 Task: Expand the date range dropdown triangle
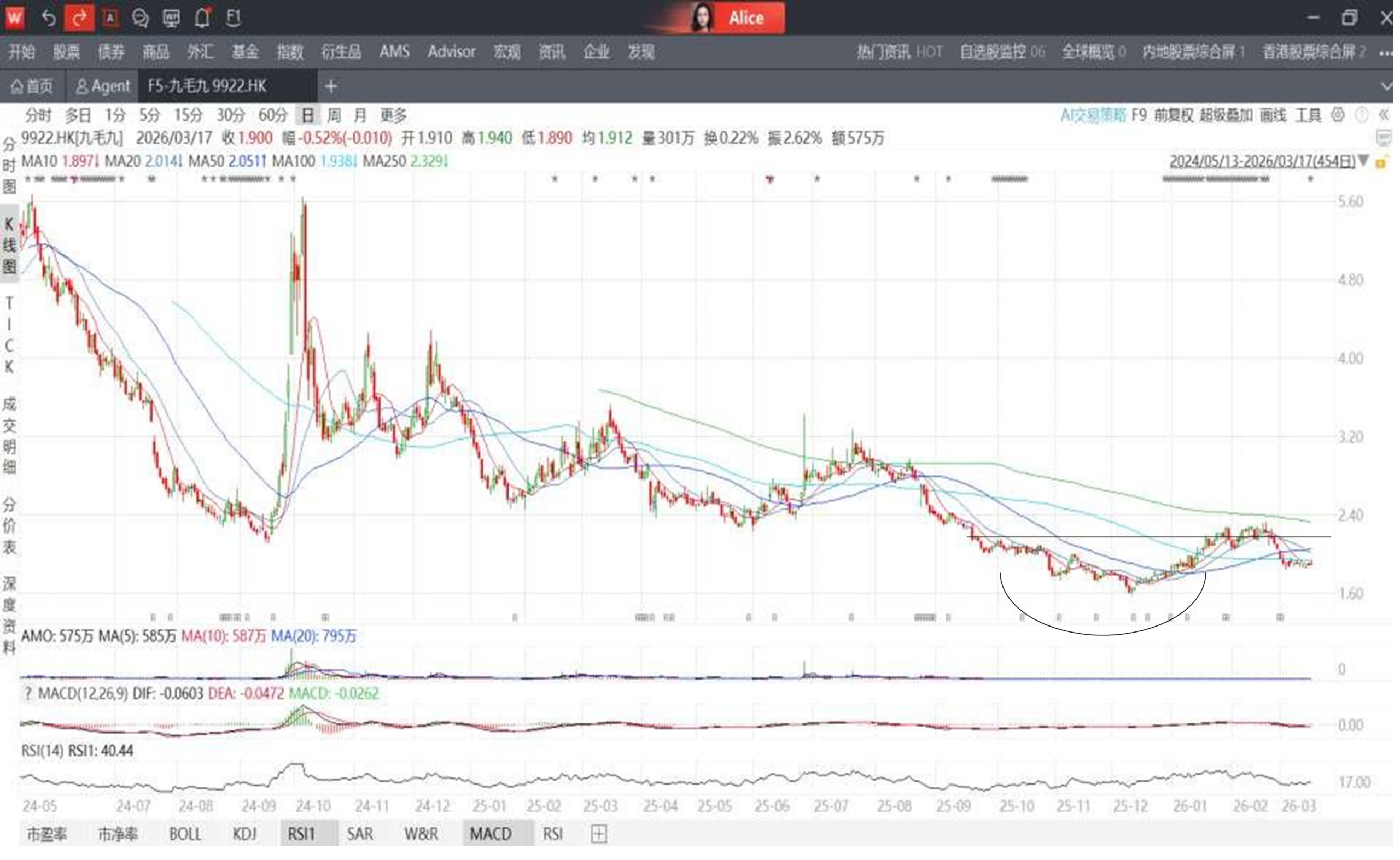[x=1363, y=161]
